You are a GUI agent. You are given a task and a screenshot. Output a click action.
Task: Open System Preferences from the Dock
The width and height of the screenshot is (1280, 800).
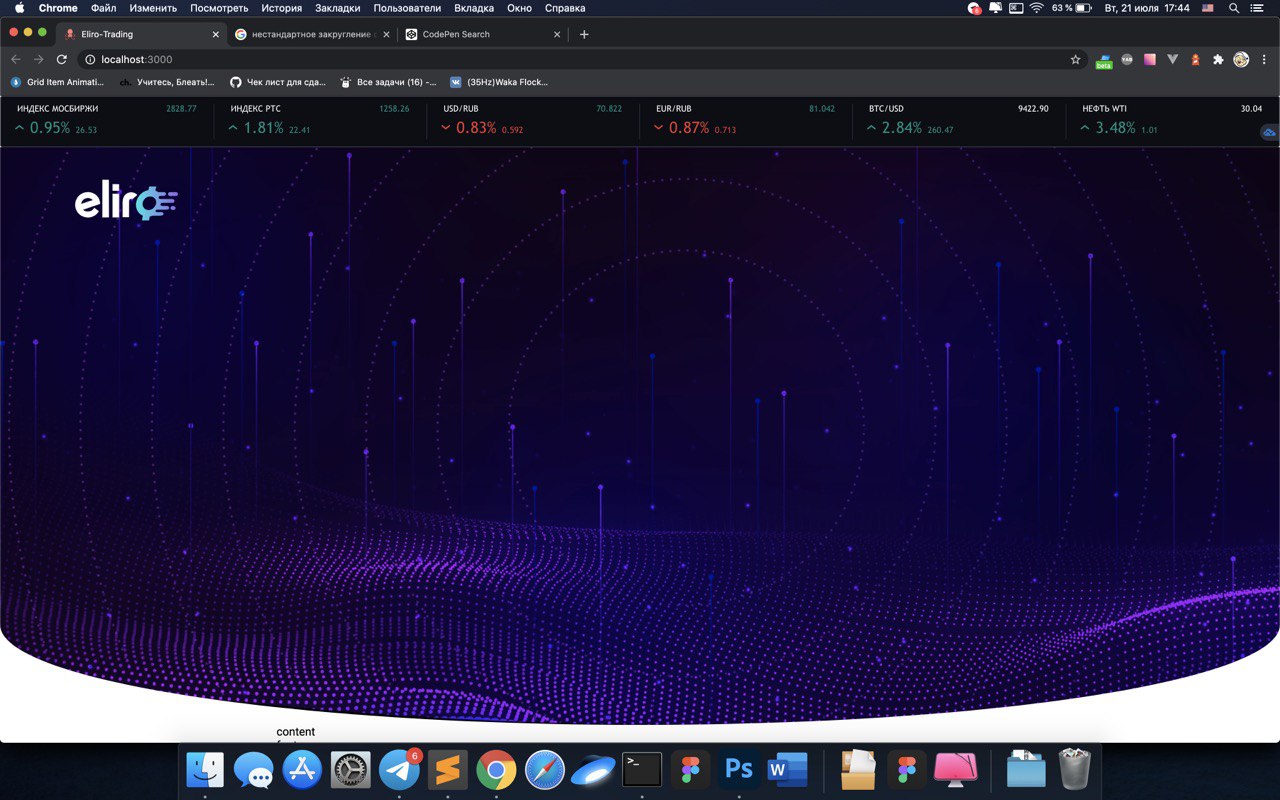click(x=351, y=770)
